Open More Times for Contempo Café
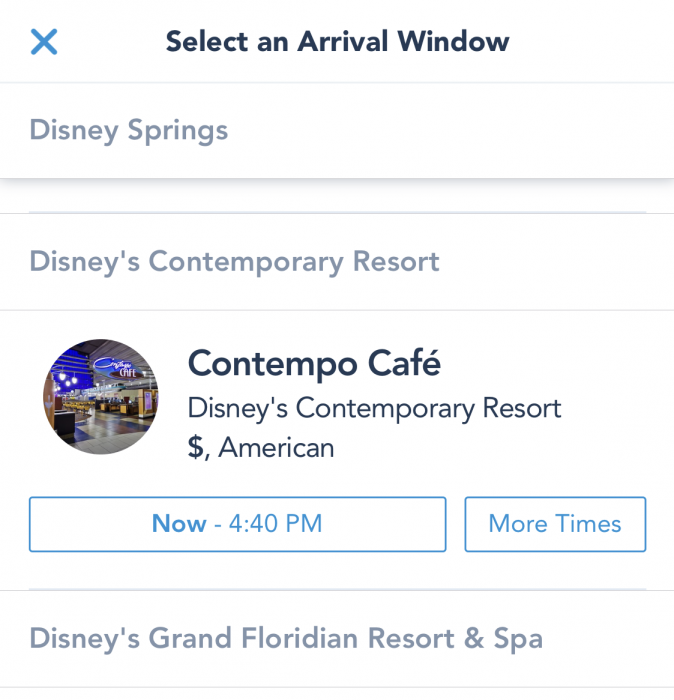This screenshot has height=700, width=674. (555, 524)
